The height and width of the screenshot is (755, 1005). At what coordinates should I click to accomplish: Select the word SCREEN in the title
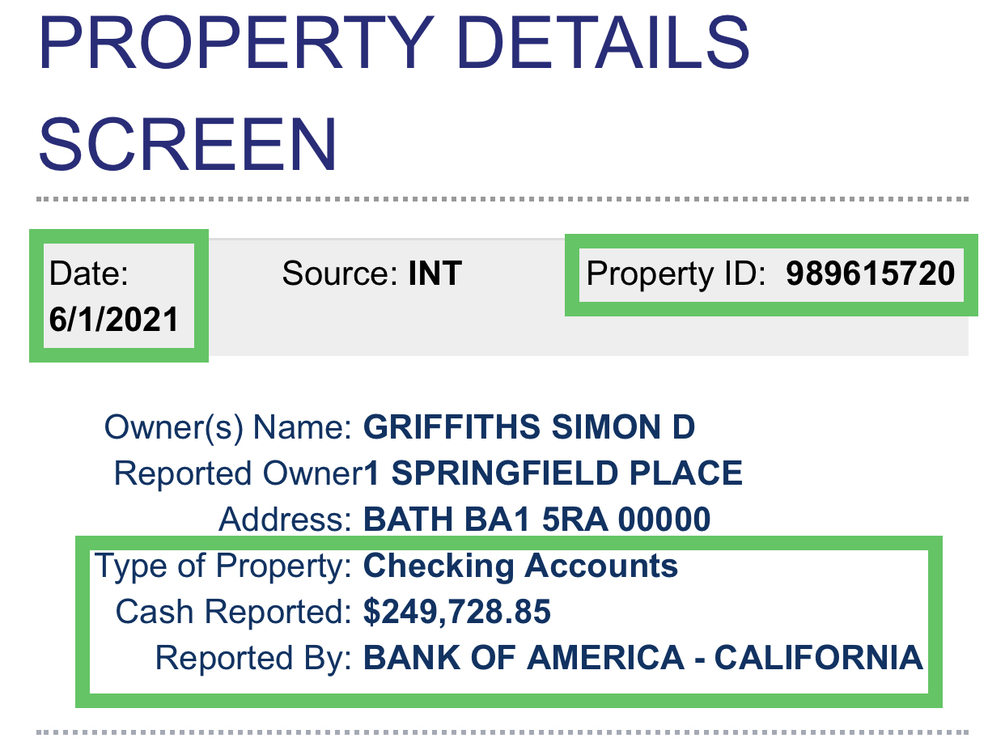(x=188, y=144)
